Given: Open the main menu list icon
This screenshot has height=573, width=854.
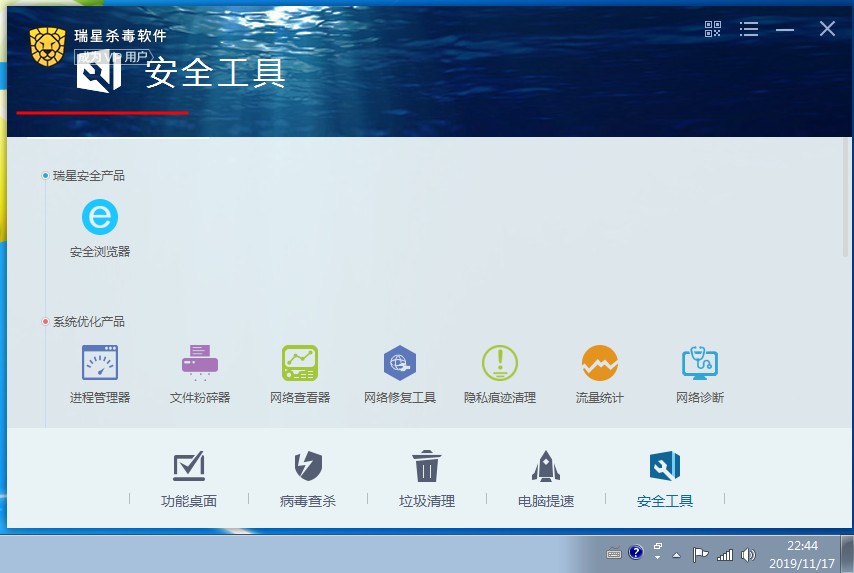Looking at the screenshot, I should tap(749, 29).
